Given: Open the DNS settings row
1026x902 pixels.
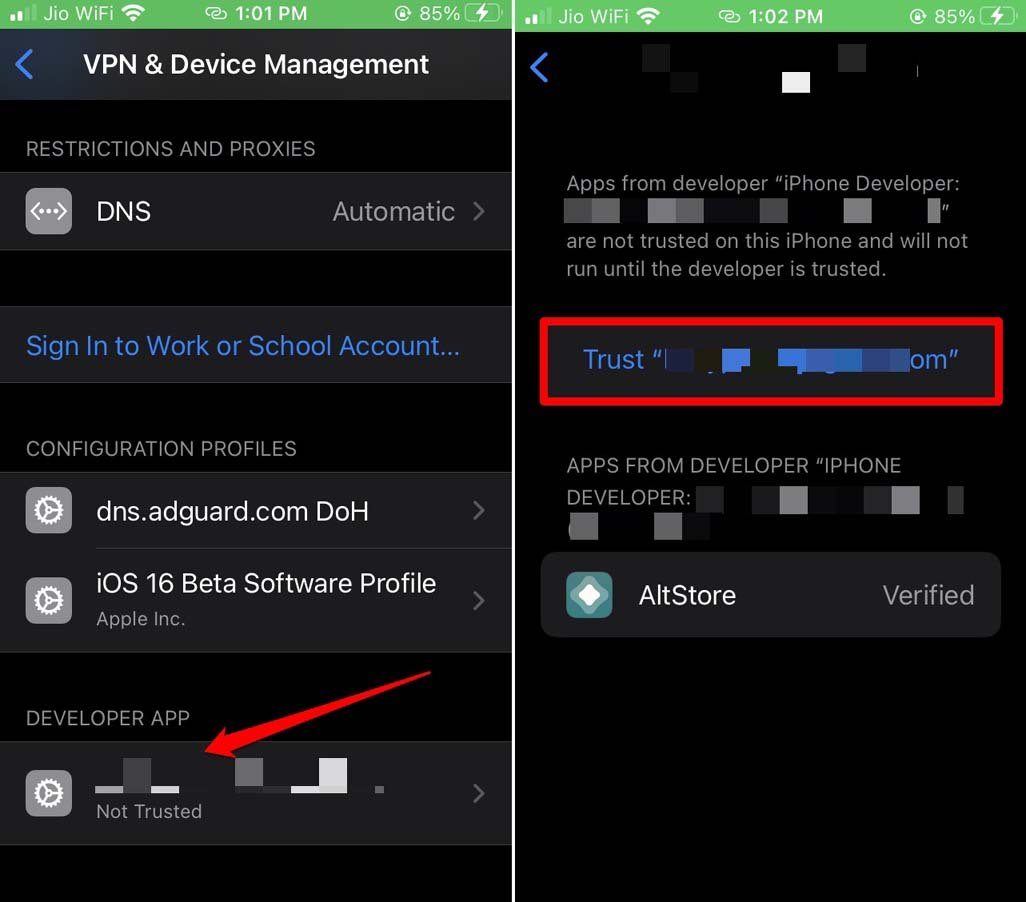Looking at the screenshot, I should coord(256,211).
